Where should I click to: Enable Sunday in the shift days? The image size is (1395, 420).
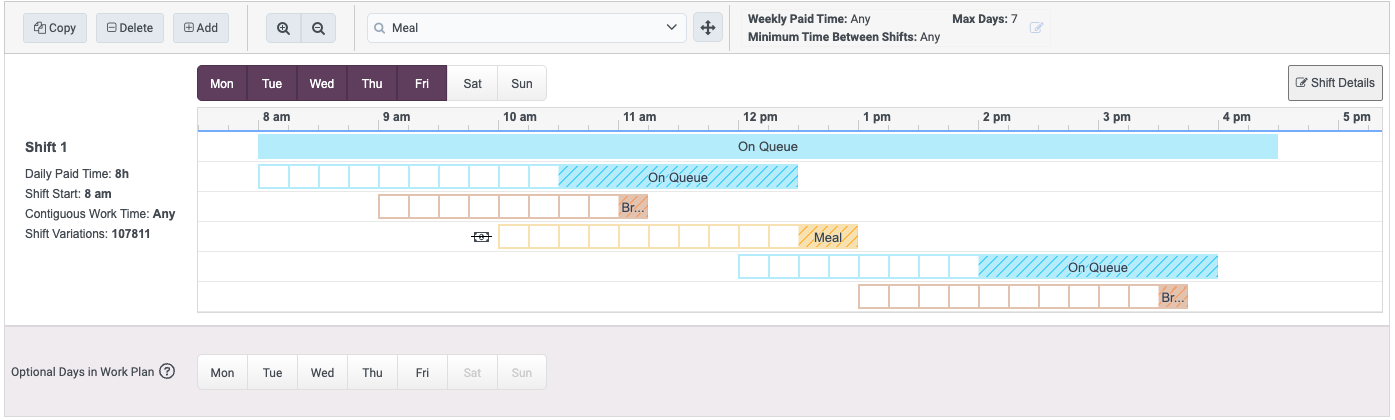[522, 83]
